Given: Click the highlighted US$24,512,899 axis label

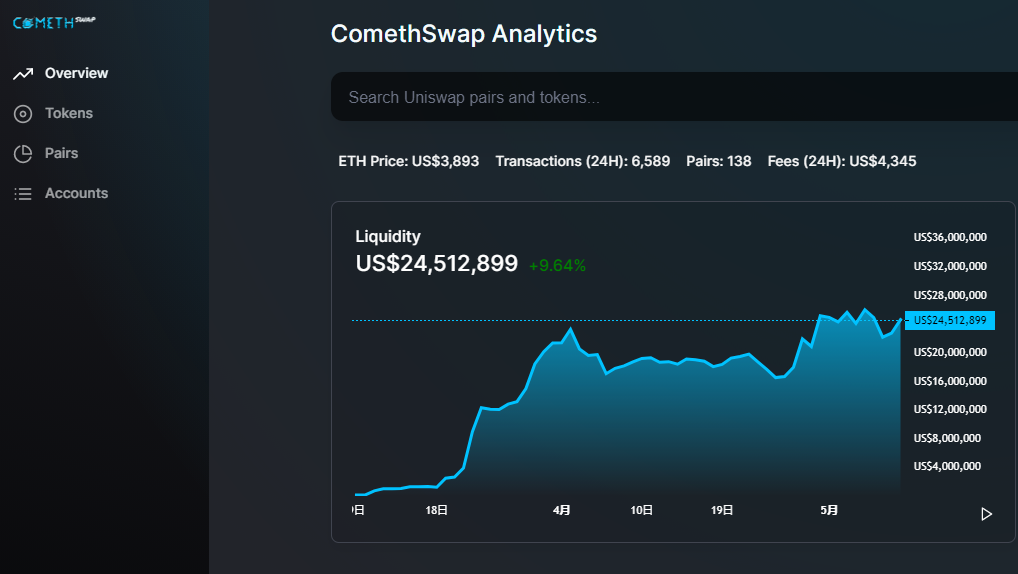Looking at the screenshot, I should tap(950, 320).
